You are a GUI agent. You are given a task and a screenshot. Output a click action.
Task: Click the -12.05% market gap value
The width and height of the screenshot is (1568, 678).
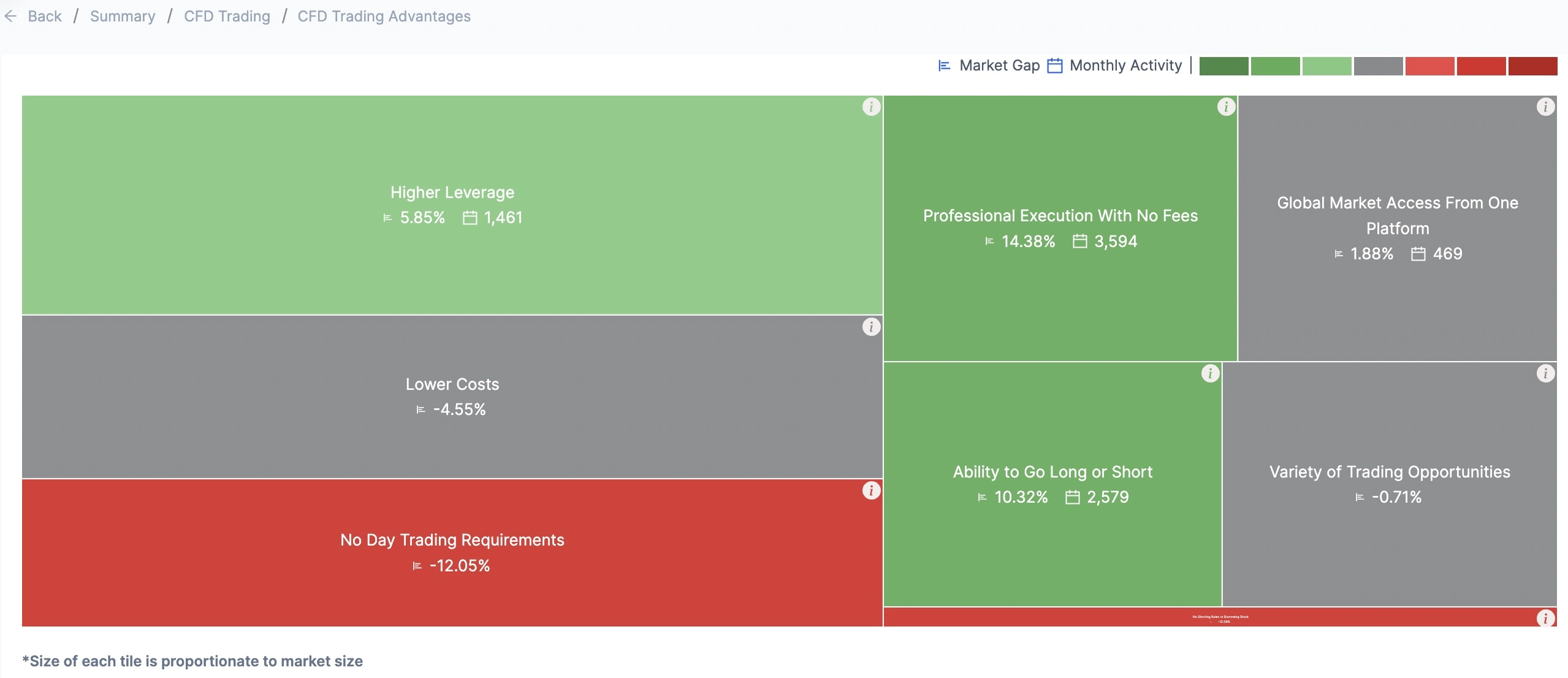pos(460,566)
